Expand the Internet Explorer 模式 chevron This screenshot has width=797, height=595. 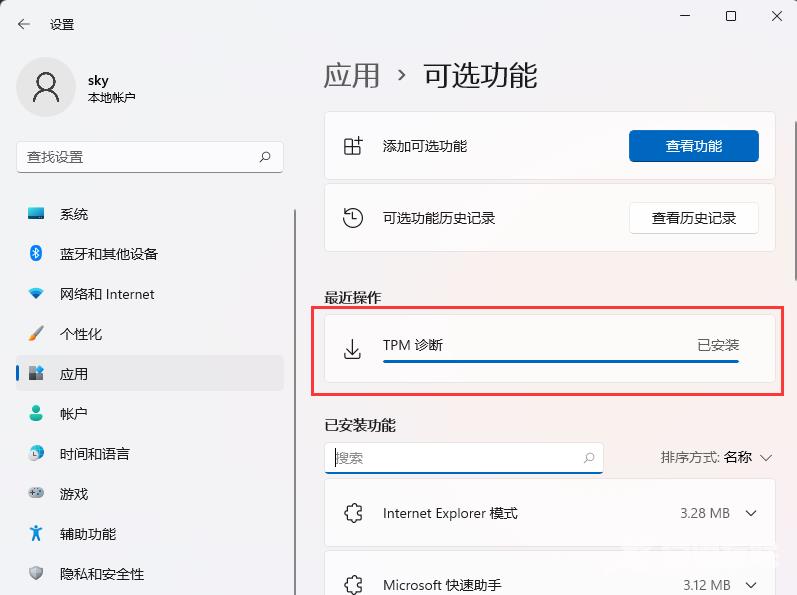pyautogui.click(x=751, y=513)
